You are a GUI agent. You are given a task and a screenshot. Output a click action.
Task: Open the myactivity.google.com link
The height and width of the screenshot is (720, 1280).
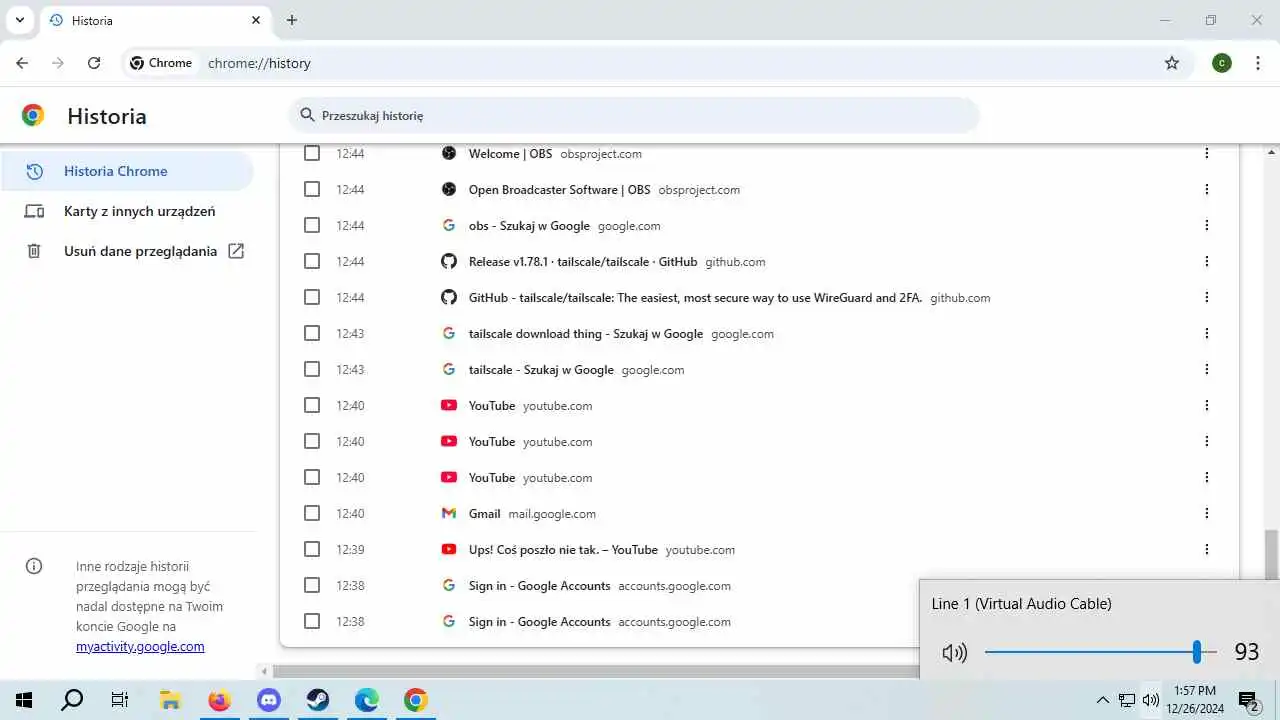(x=140, y=646)
